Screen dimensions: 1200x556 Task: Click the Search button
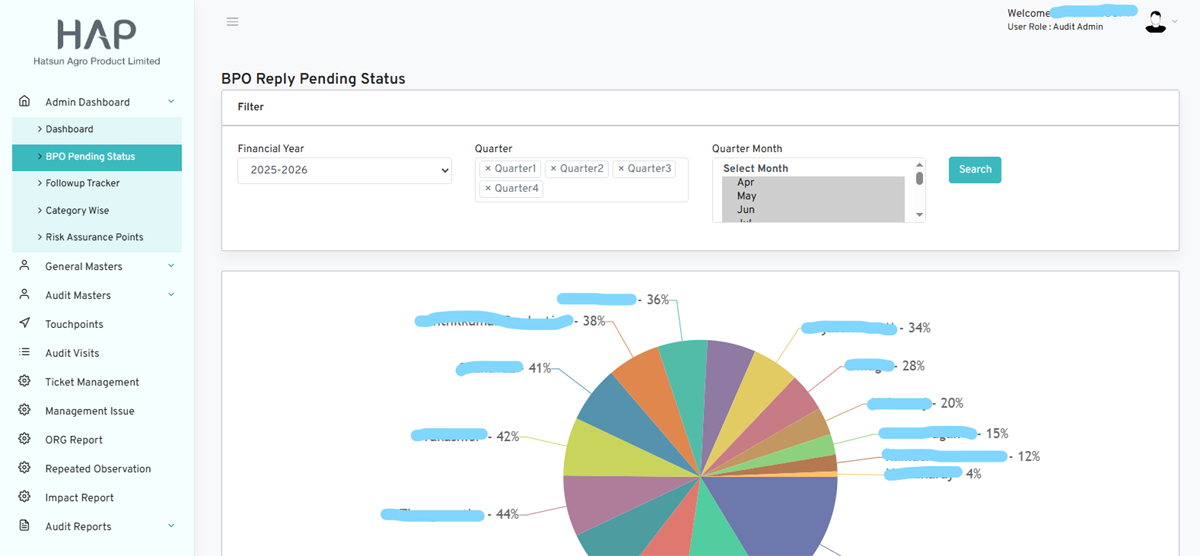974,170
